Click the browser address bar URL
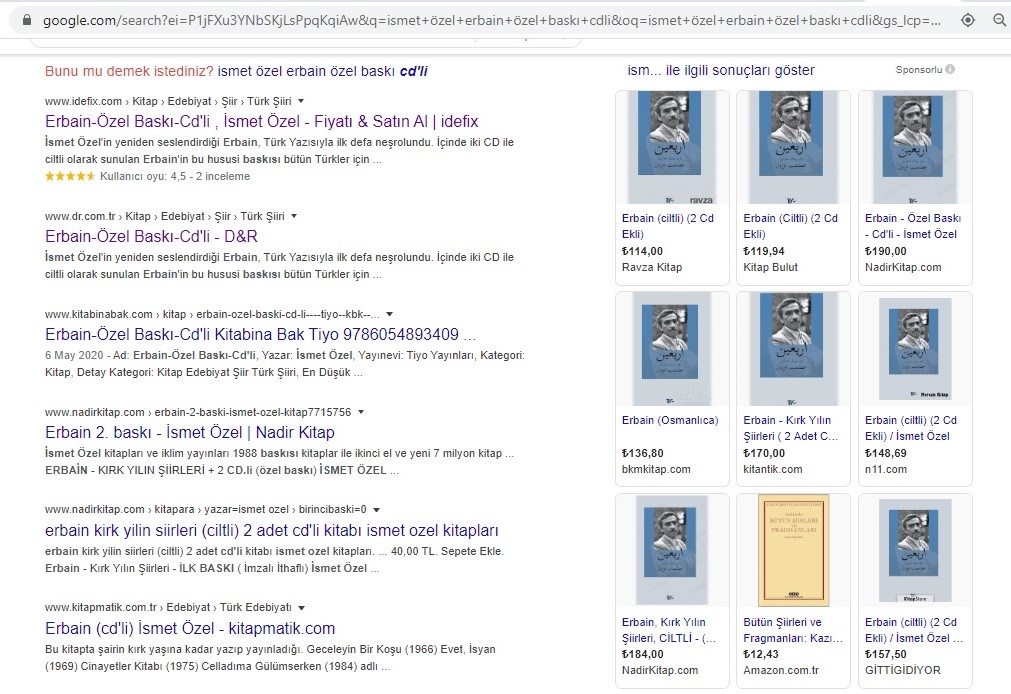This screenshot has width=1011, height=694. tap(491, 21)
